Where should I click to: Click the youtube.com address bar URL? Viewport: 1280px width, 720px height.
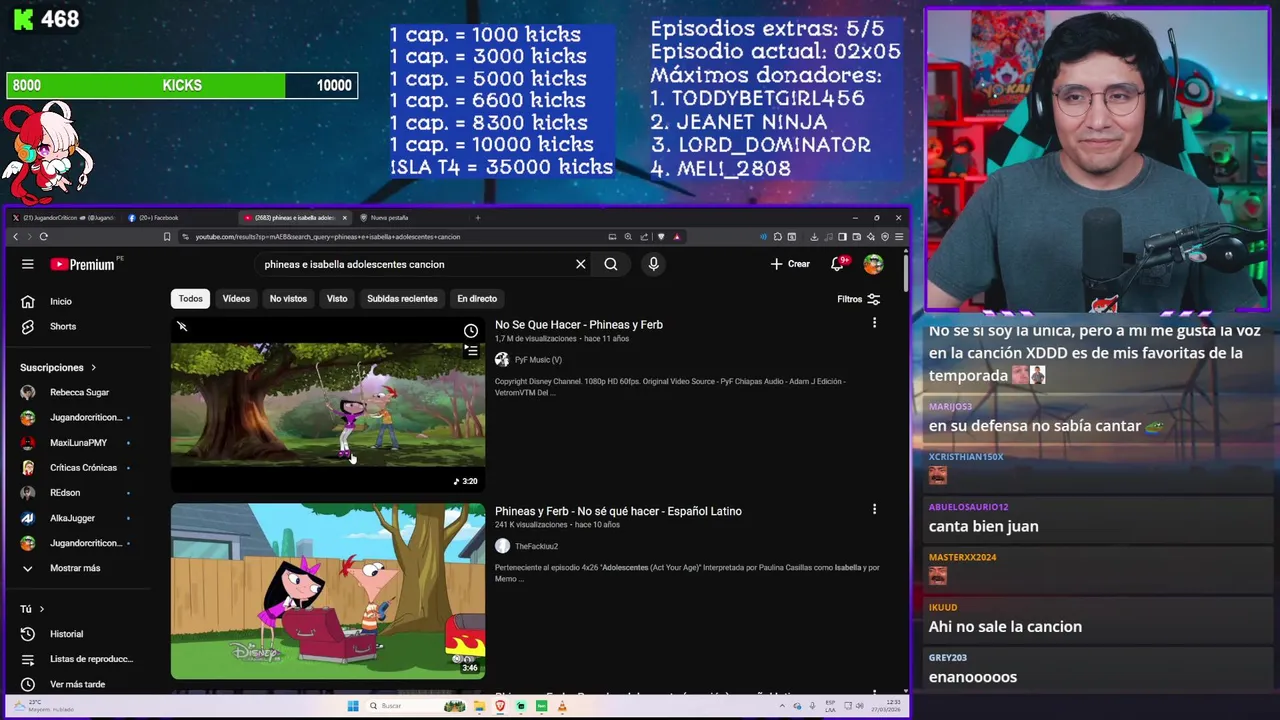click(328, 237)
